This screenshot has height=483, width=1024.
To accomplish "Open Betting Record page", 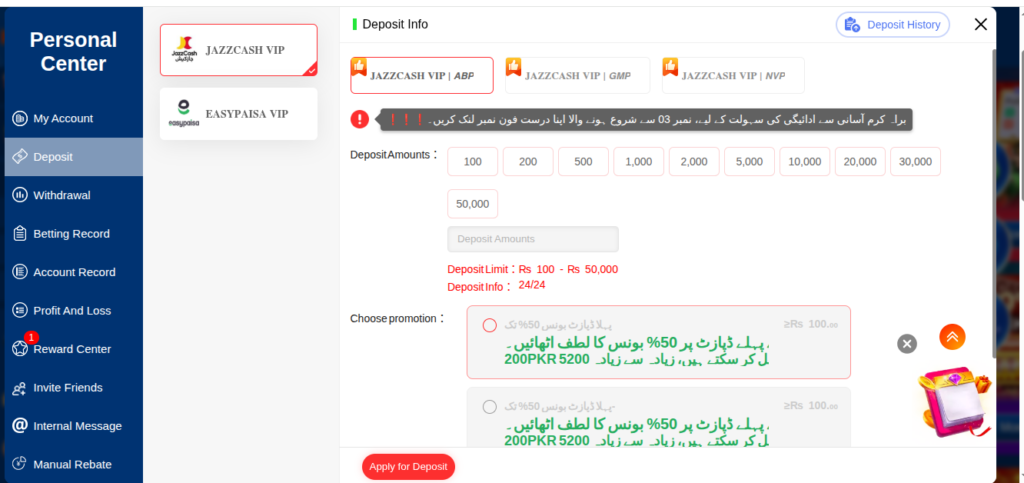I will (74, 234).
